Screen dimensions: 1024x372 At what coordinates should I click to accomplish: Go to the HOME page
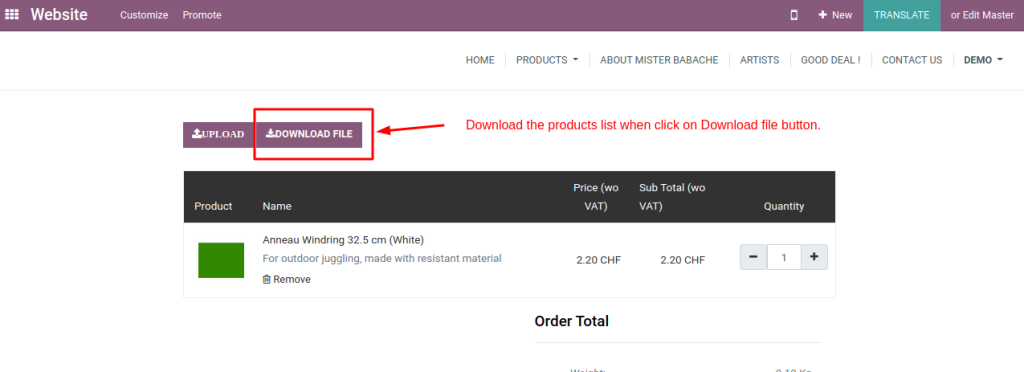pyautogui.click(x=480, y=60)
